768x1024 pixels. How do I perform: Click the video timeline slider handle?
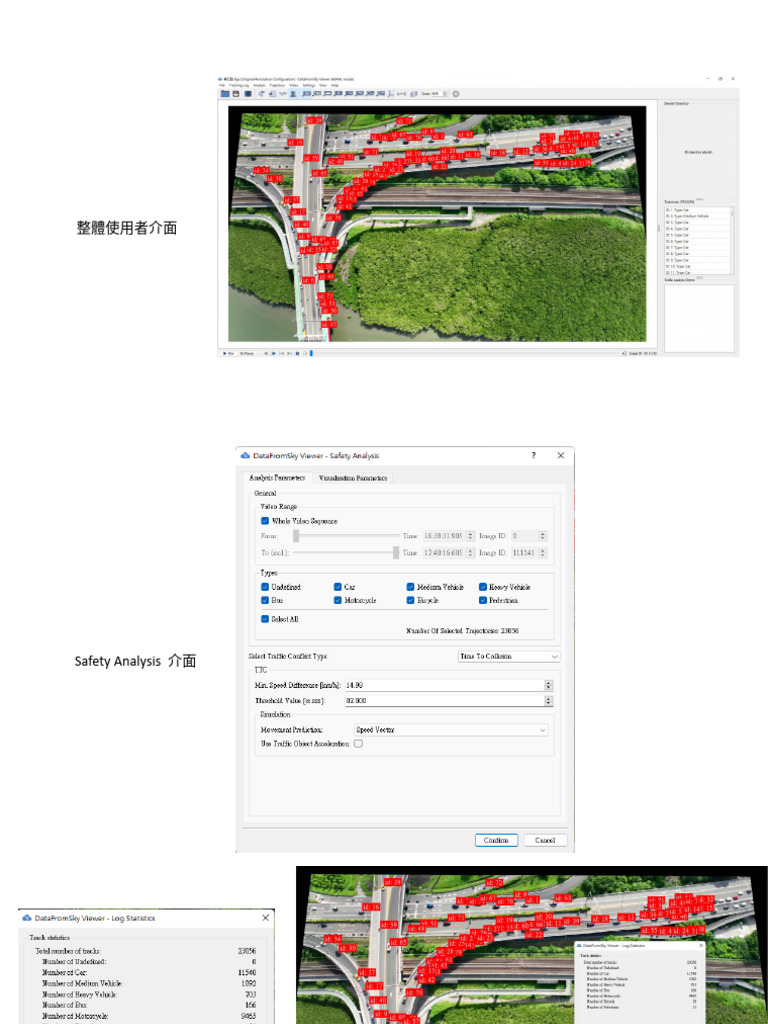click(x=312, y=353)
